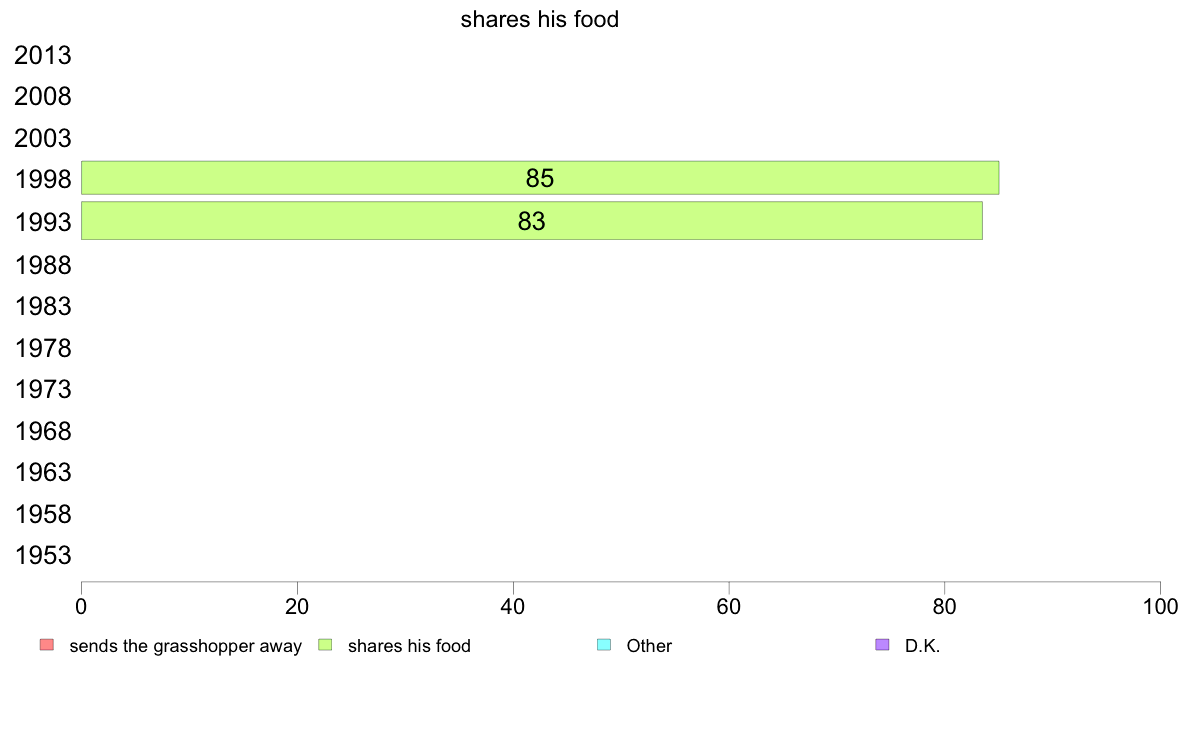
Task: Click the 0 tick on x-axis
Action: (x=81, y=606)
